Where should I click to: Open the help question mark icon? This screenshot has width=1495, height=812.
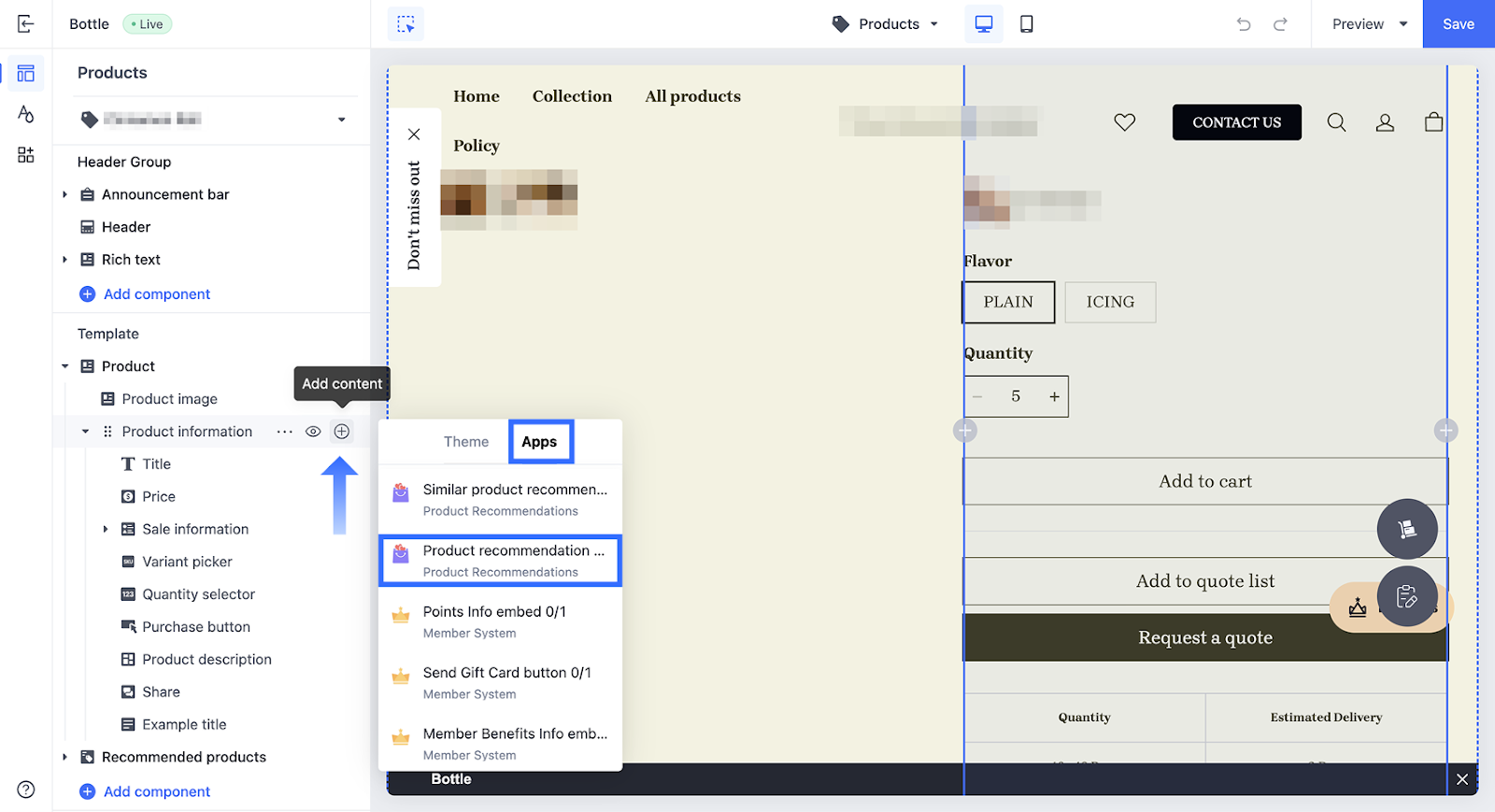pyautogui.click(x=26, y=790)
